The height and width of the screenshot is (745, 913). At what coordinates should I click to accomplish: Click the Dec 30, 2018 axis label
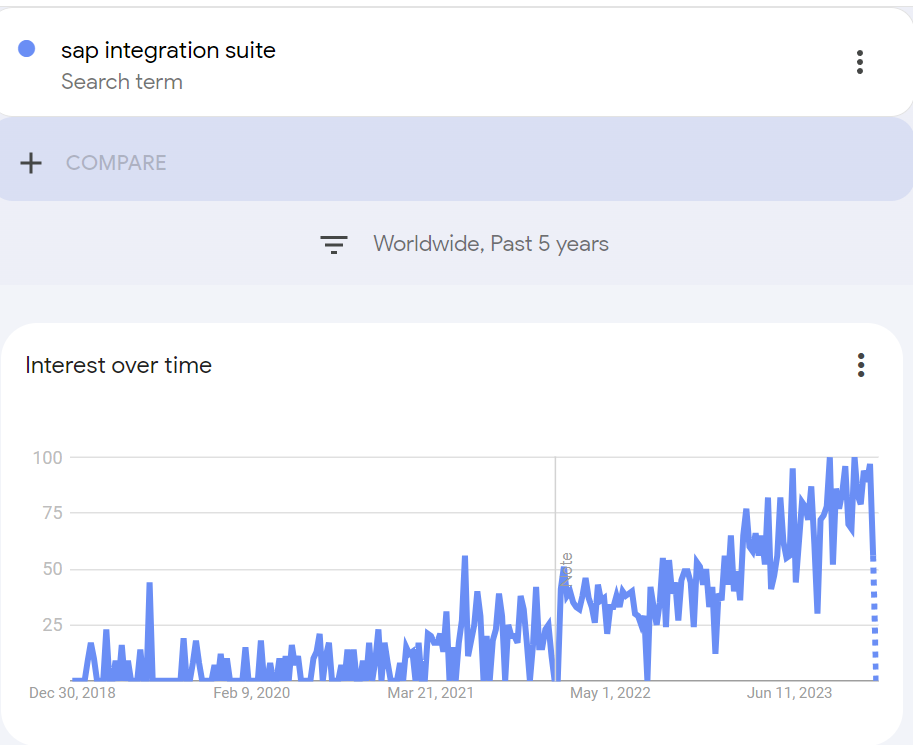tap(72, 693)
